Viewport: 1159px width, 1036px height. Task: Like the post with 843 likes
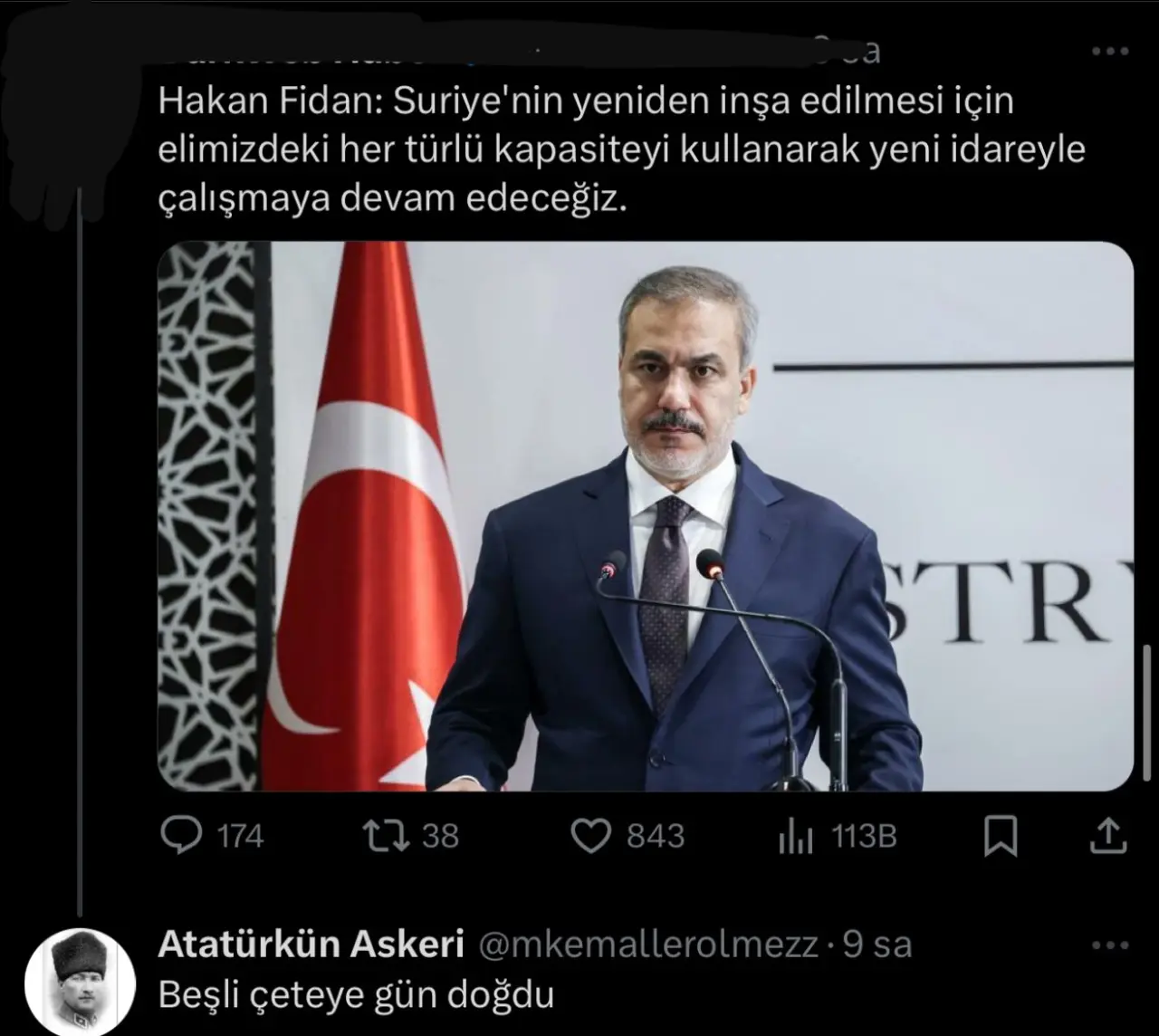click(590, 836)
